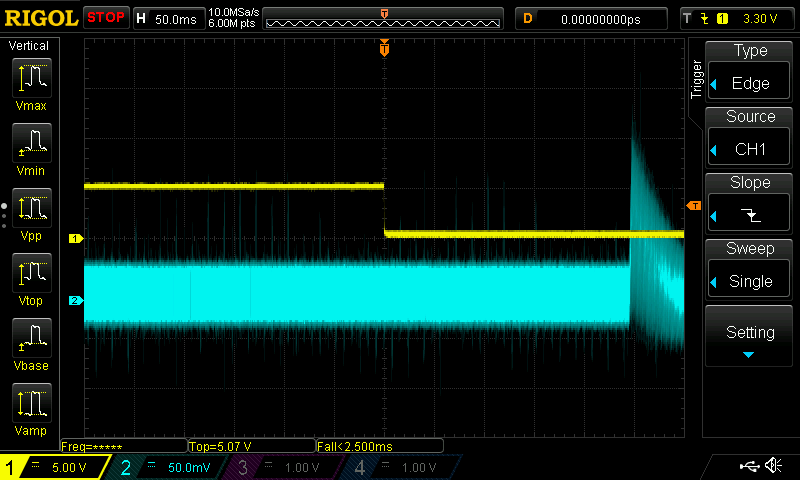Viewport: 800px width, 480px height.
Task: Enable channel 3 in bottom bar
Action: (x=286, y=467)
